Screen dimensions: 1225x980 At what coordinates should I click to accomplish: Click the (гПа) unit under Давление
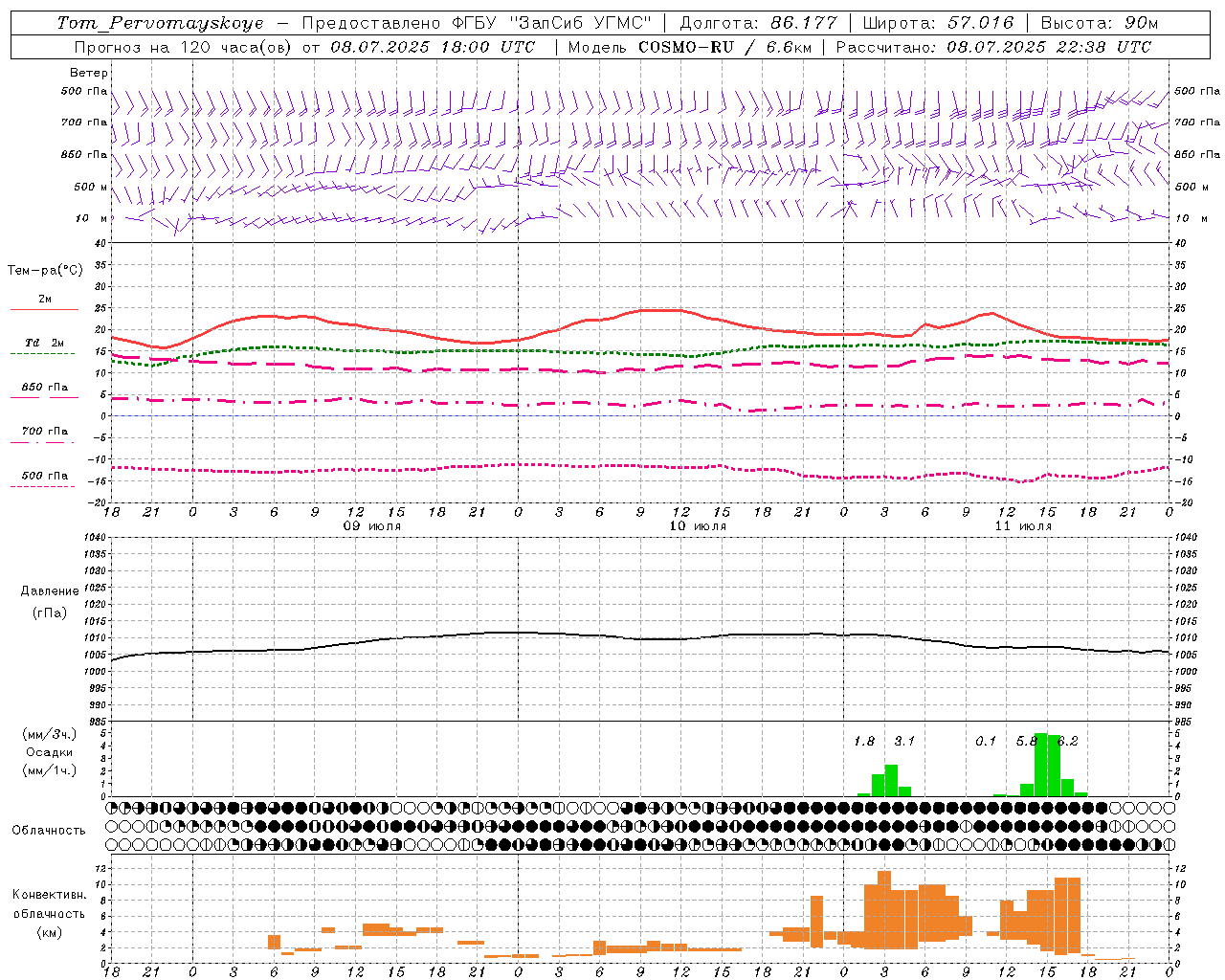click(x=49, y=612)
